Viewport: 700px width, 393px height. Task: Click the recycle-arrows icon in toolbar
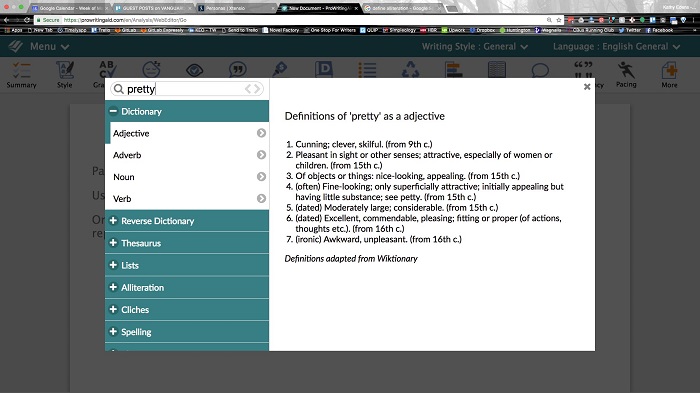[x=410, y=70]
